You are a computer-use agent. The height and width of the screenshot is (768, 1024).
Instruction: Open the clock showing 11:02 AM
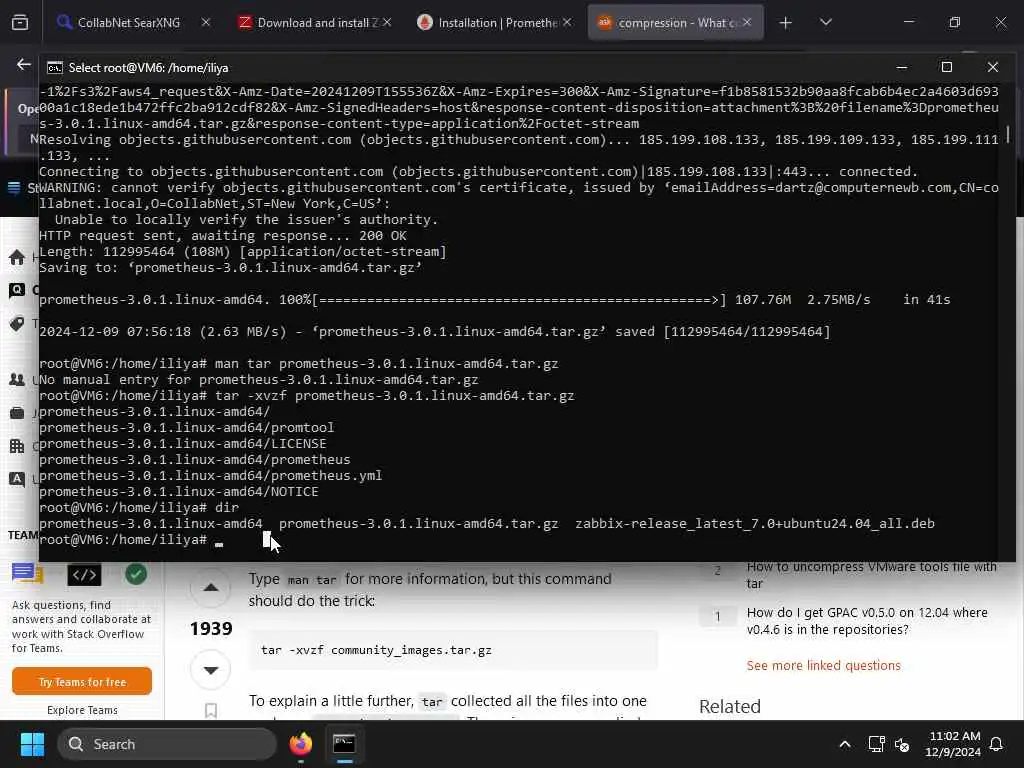click(953, 744)
